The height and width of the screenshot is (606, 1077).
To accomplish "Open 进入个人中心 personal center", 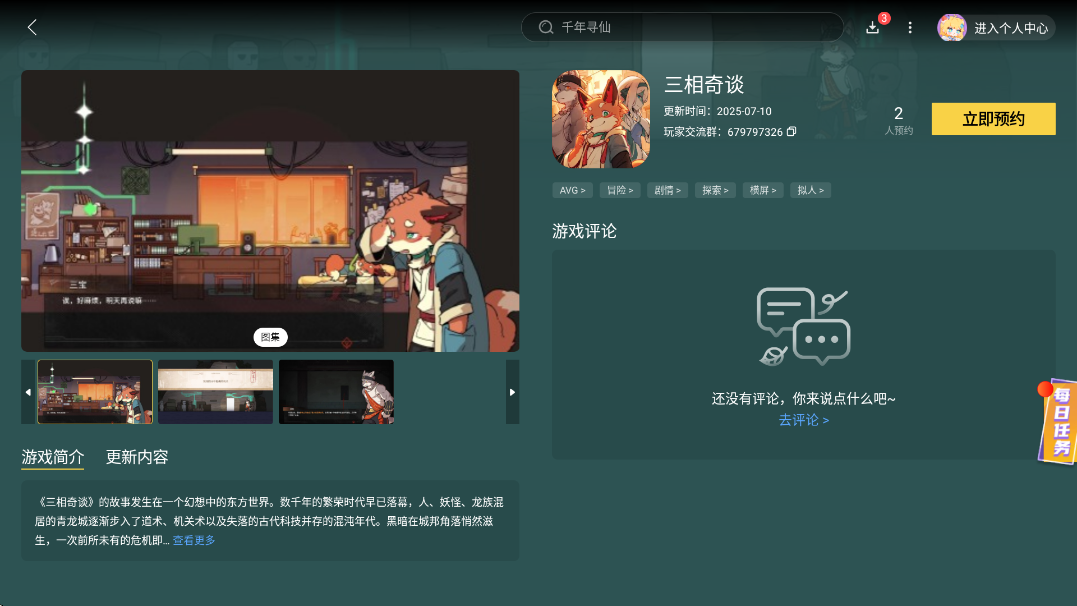I will (x=1010, y=28).
